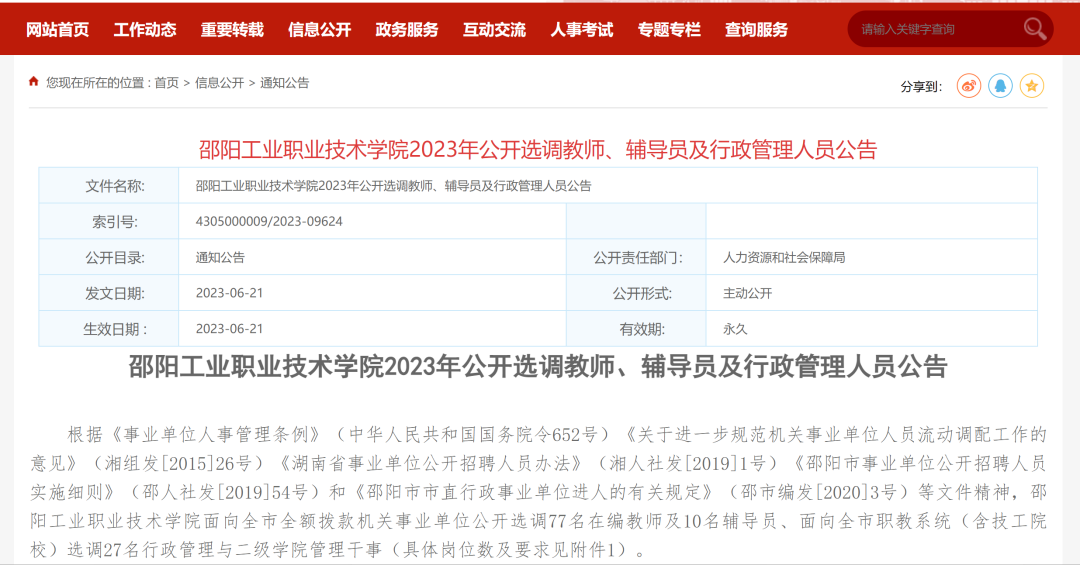Screen dimensions: 1080x565
Task: Share the page to Weibo
Action: tap(968, 86)
